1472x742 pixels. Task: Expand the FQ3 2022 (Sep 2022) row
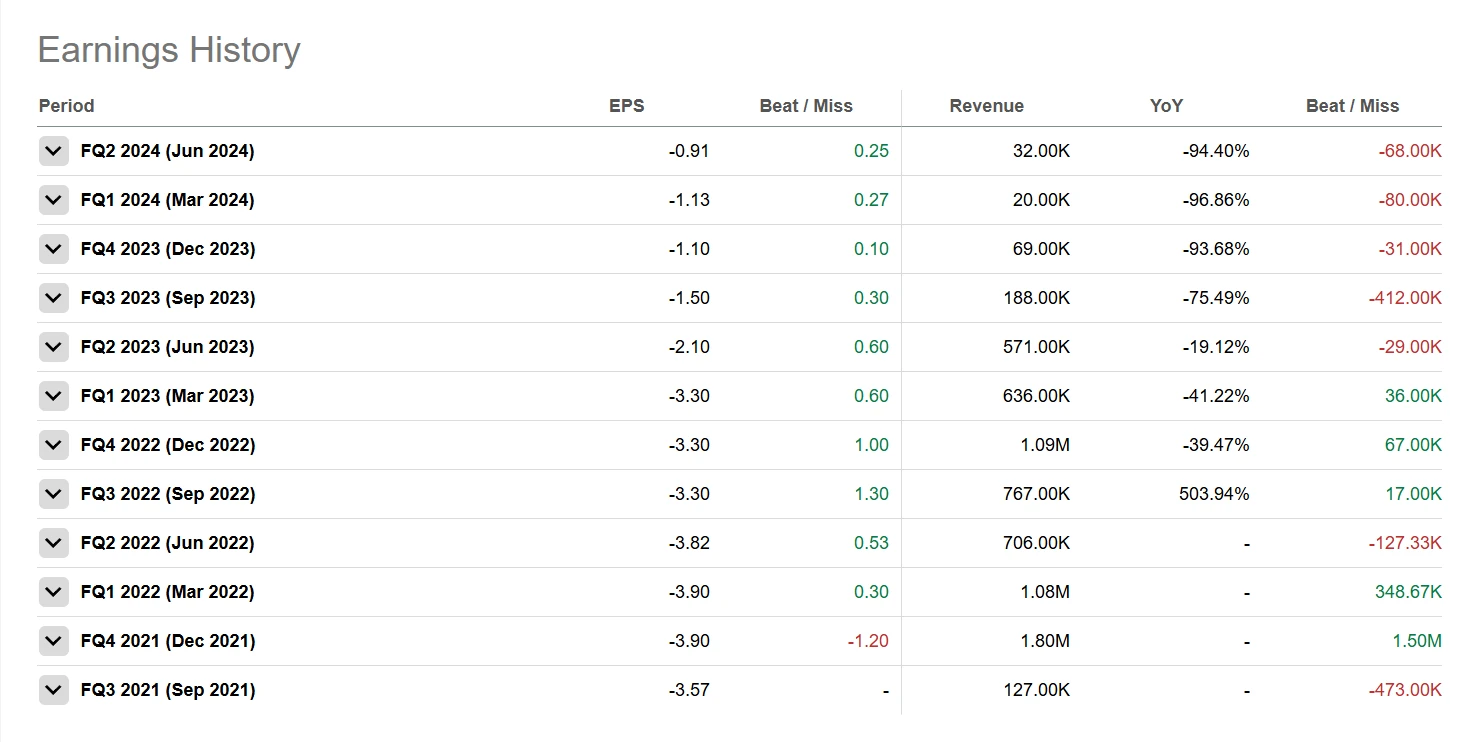pyautogui.click(x=54, y=495)
